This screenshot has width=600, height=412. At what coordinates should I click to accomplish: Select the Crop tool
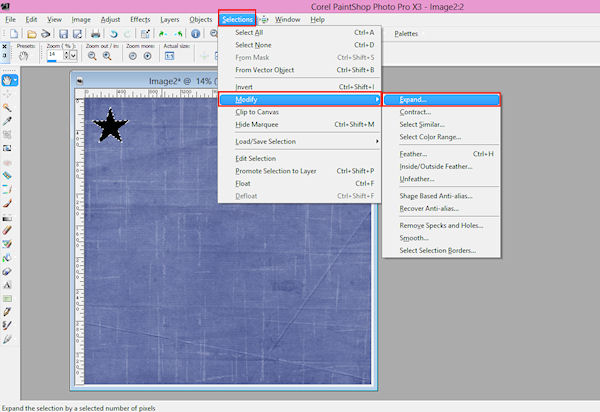pos(7,135)
